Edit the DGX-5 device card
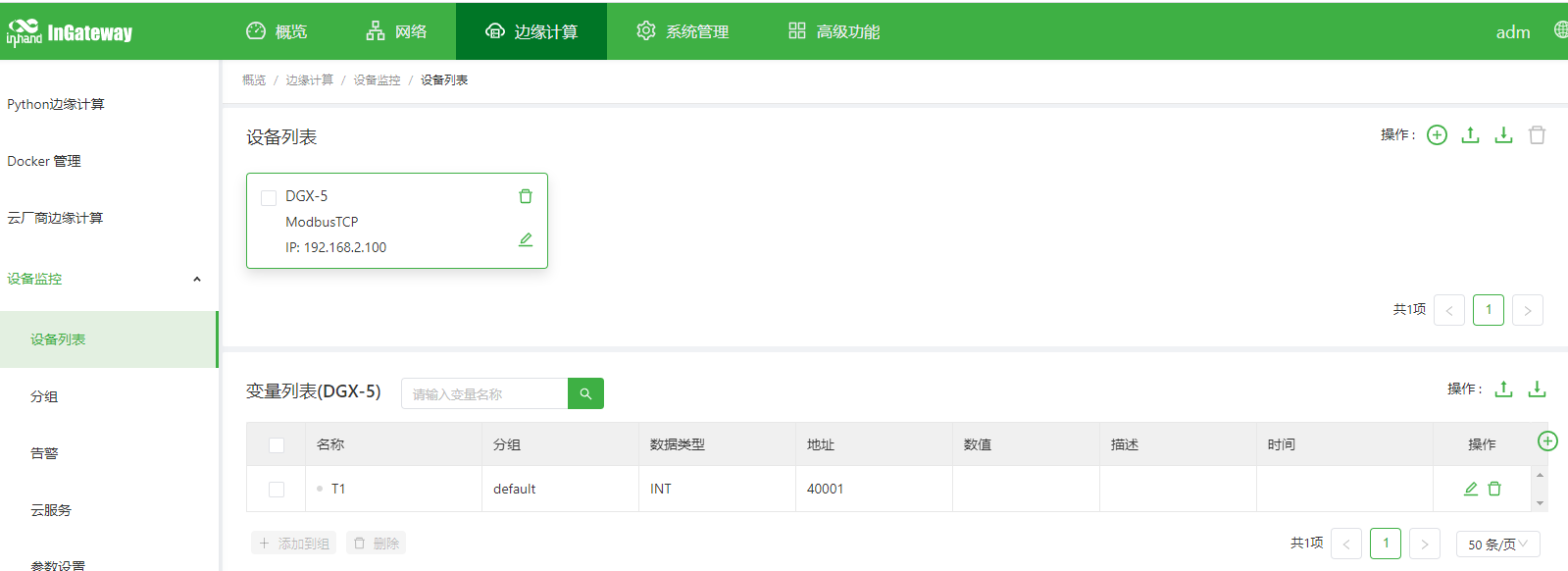The image size is (1568, 571). [x=526, y=239]
